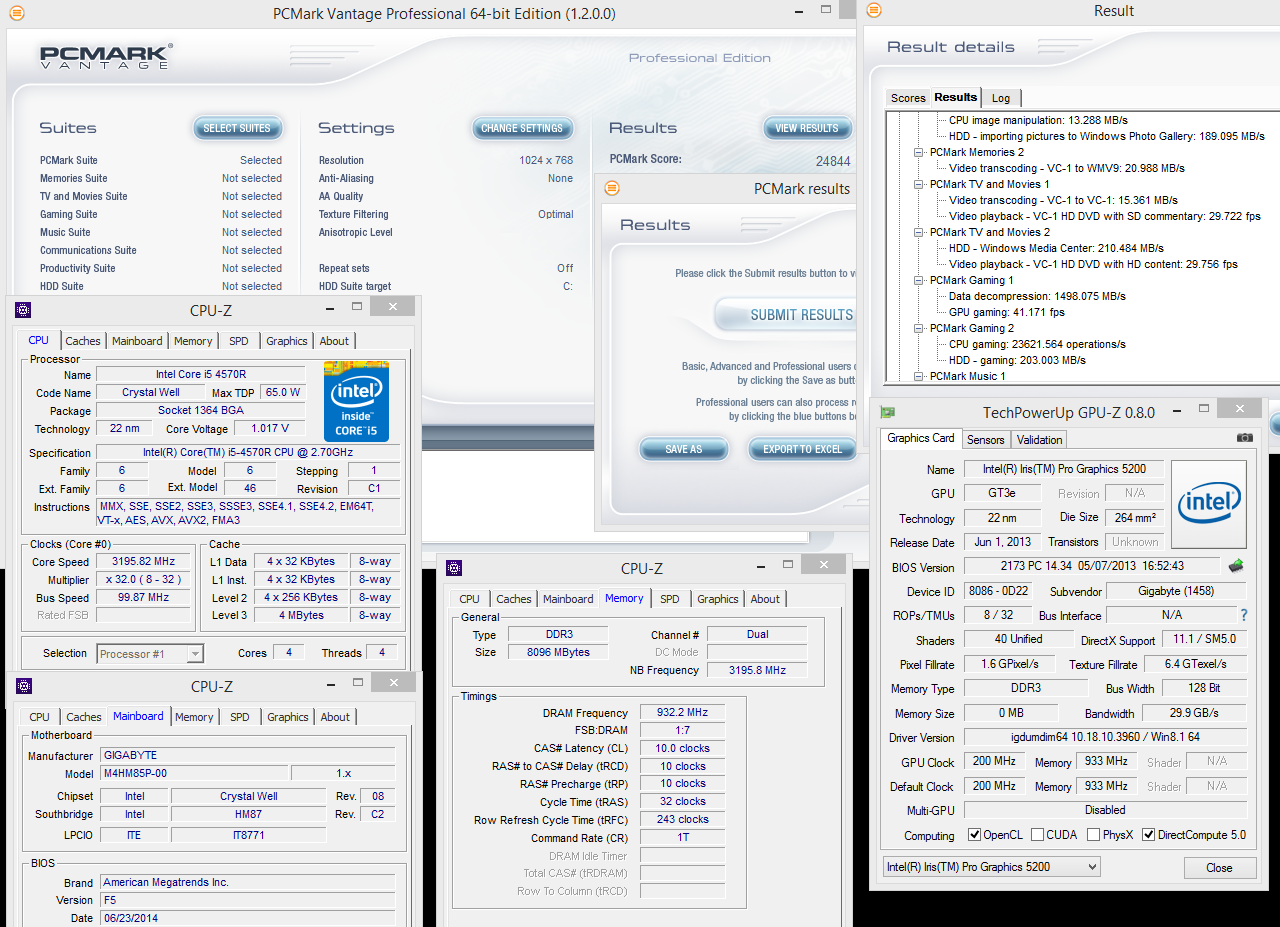Click the Intel logo in GPU-Z

(x=1209, y=505)
